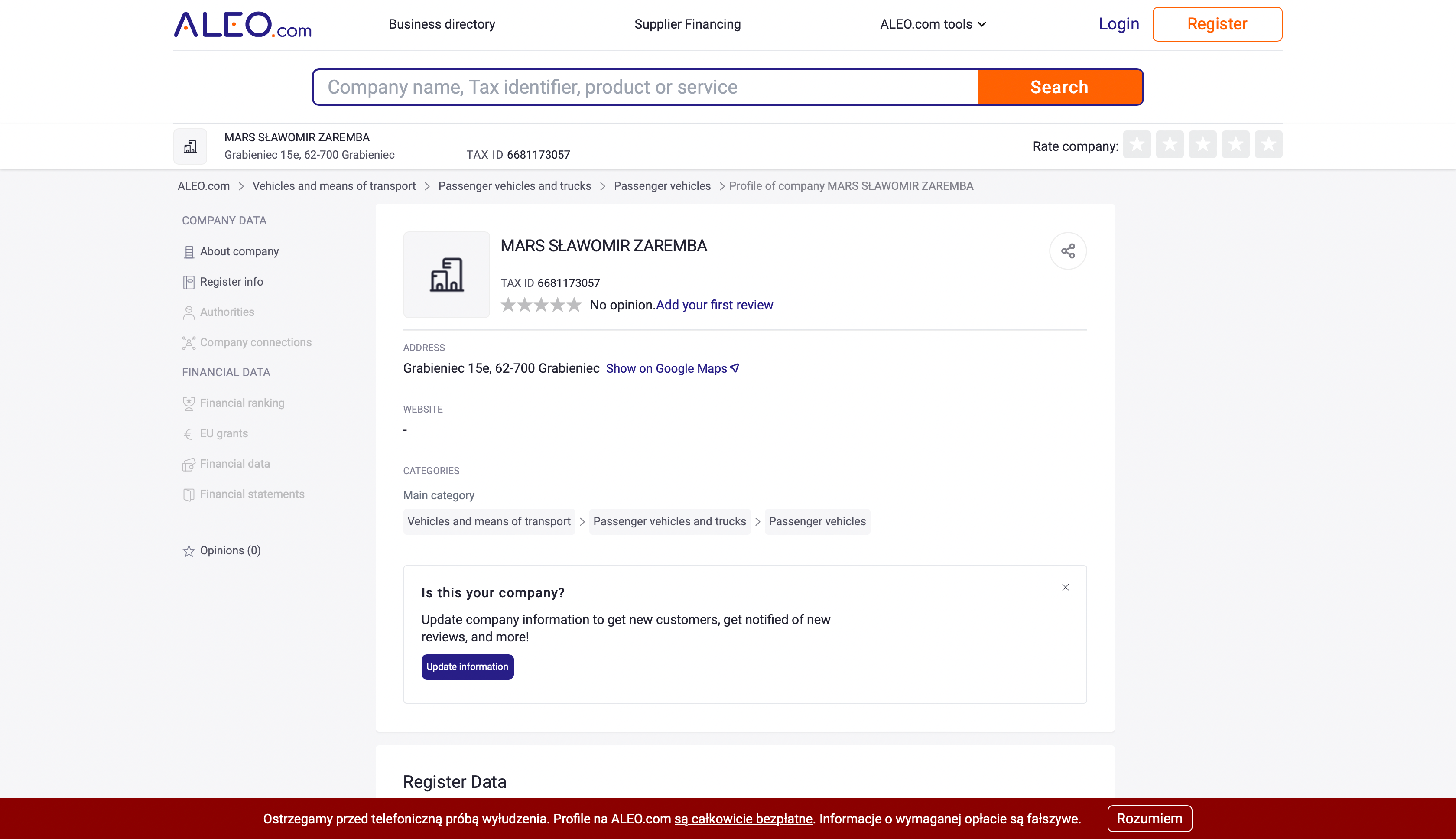Click the Google Maps arrow icon
Image resolution: width=1456 pixels, height=839 pixels.
[734, 368]
